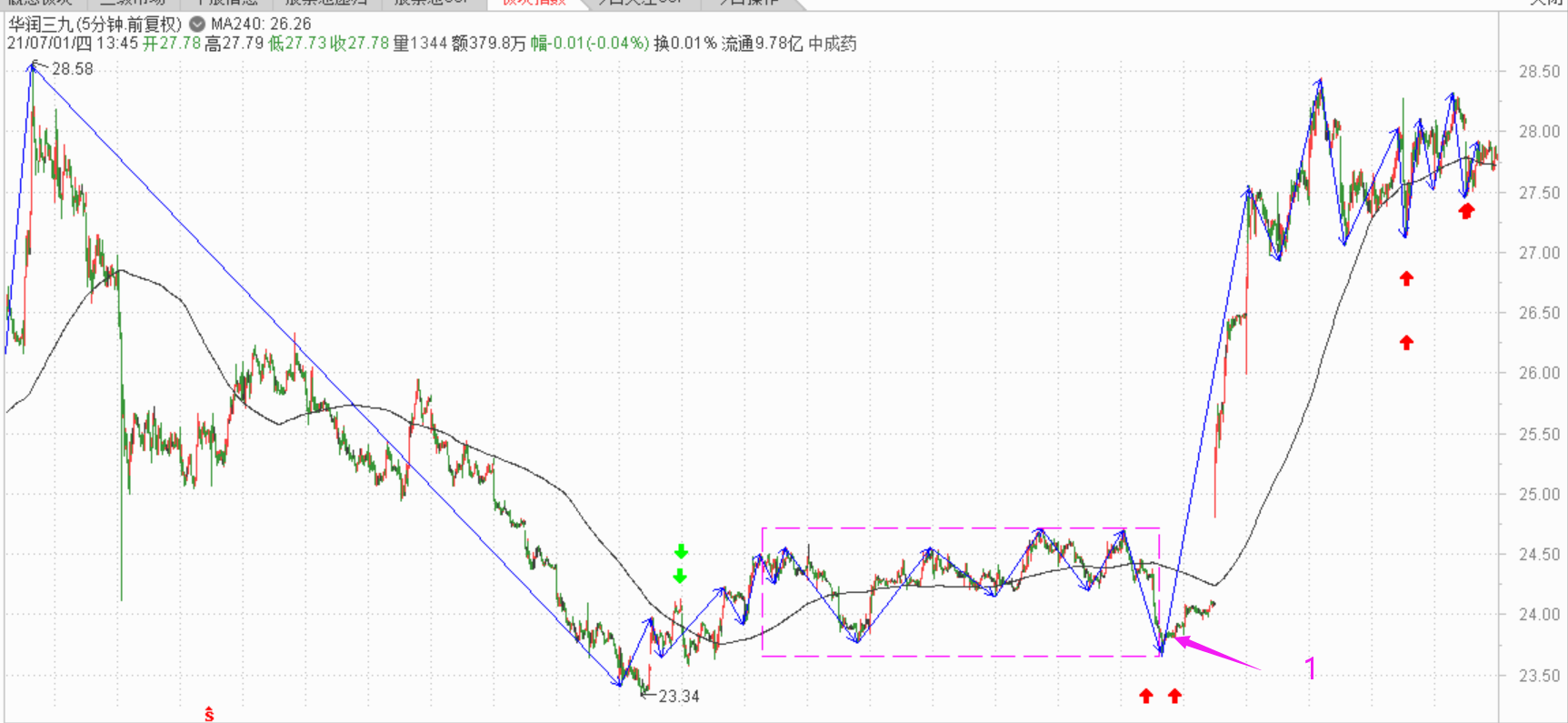Select the rightmost red up-arrow near 27.50
Viewport: 1568px width, 723px height.
[1466, 211]
